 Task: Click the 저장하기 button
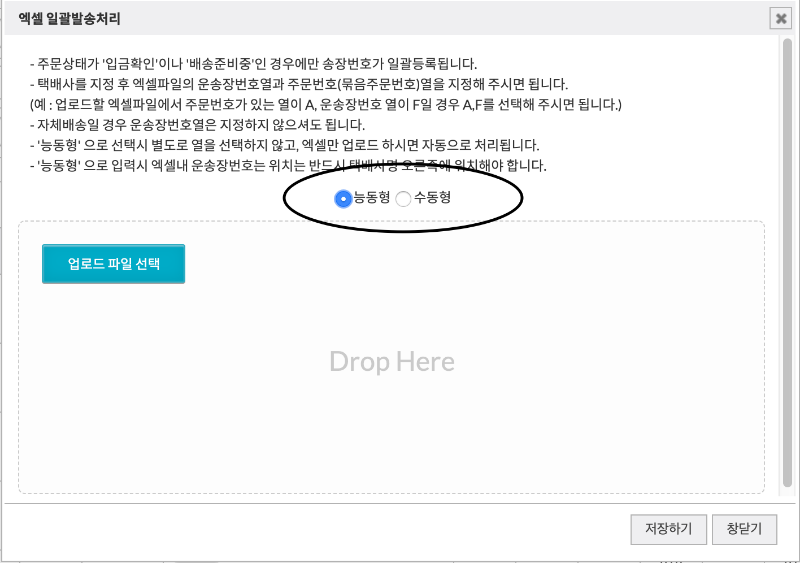[668, 529]
